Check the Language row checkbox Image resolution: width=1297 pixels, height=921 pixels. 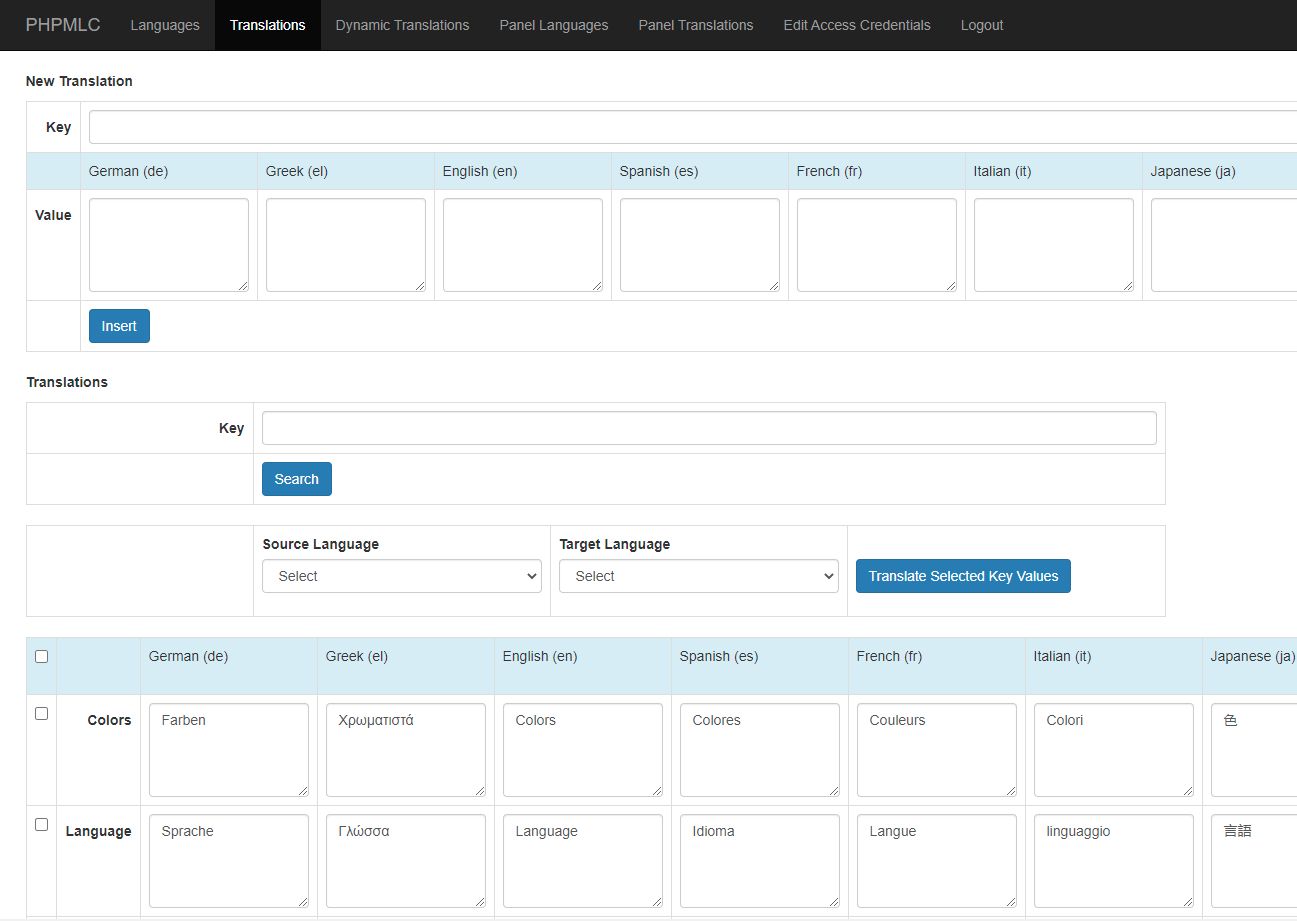[41, 825]
